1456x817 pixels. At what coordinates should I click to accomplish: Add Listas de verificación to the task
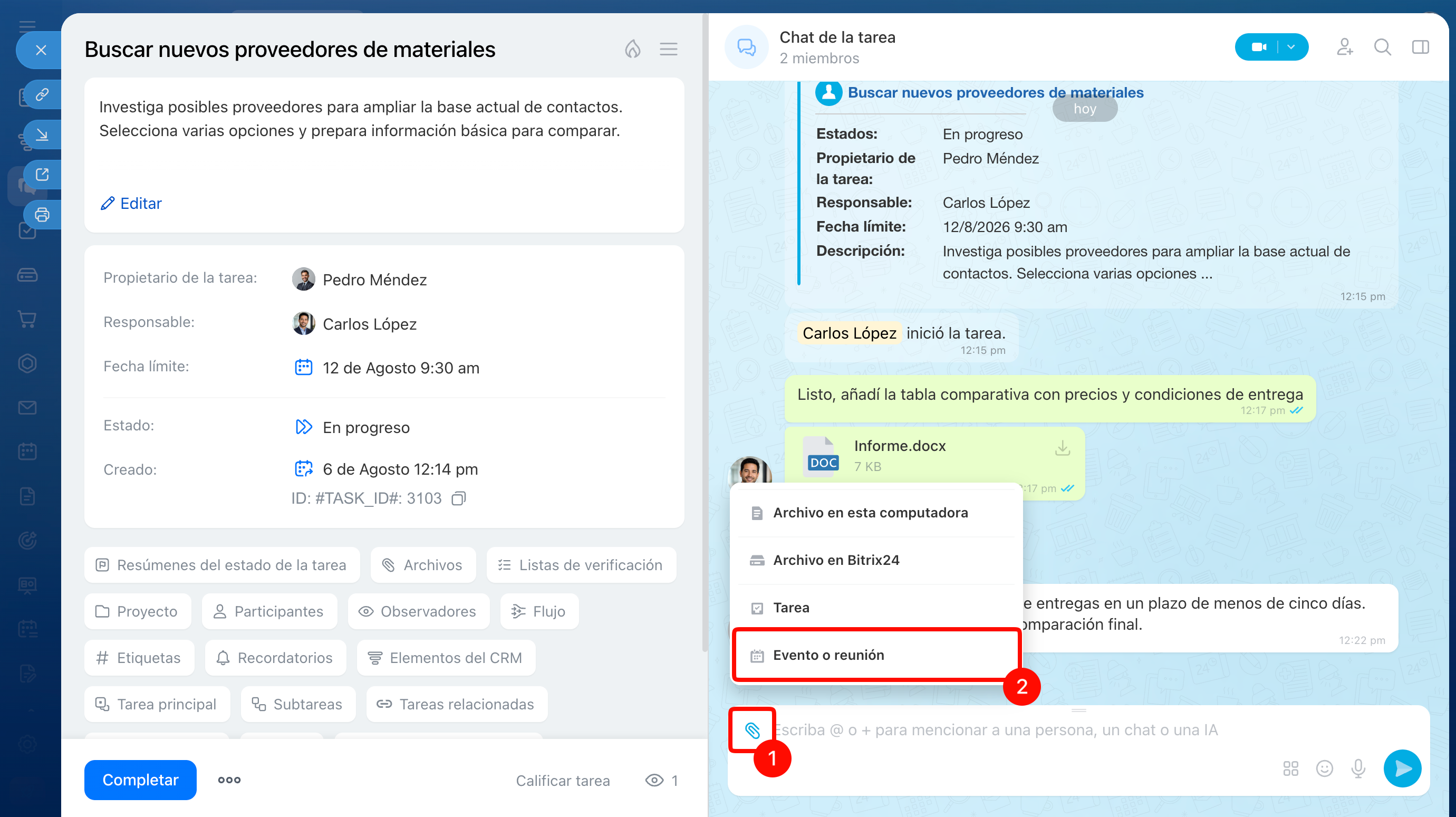[581, 565]
